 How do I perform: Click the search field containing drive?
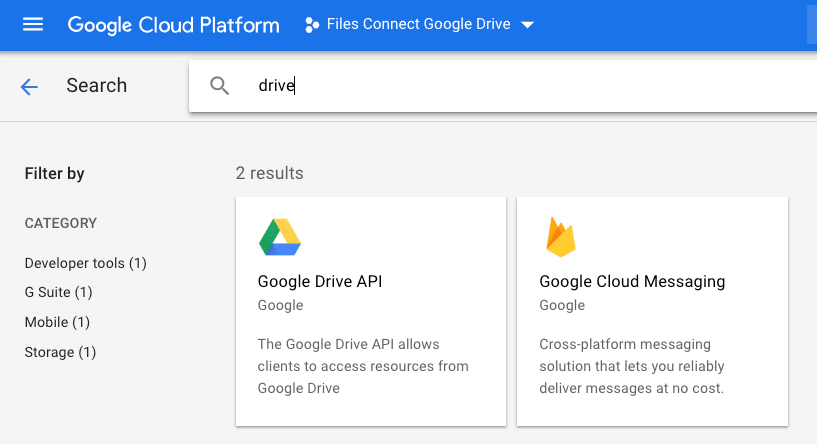500,86
